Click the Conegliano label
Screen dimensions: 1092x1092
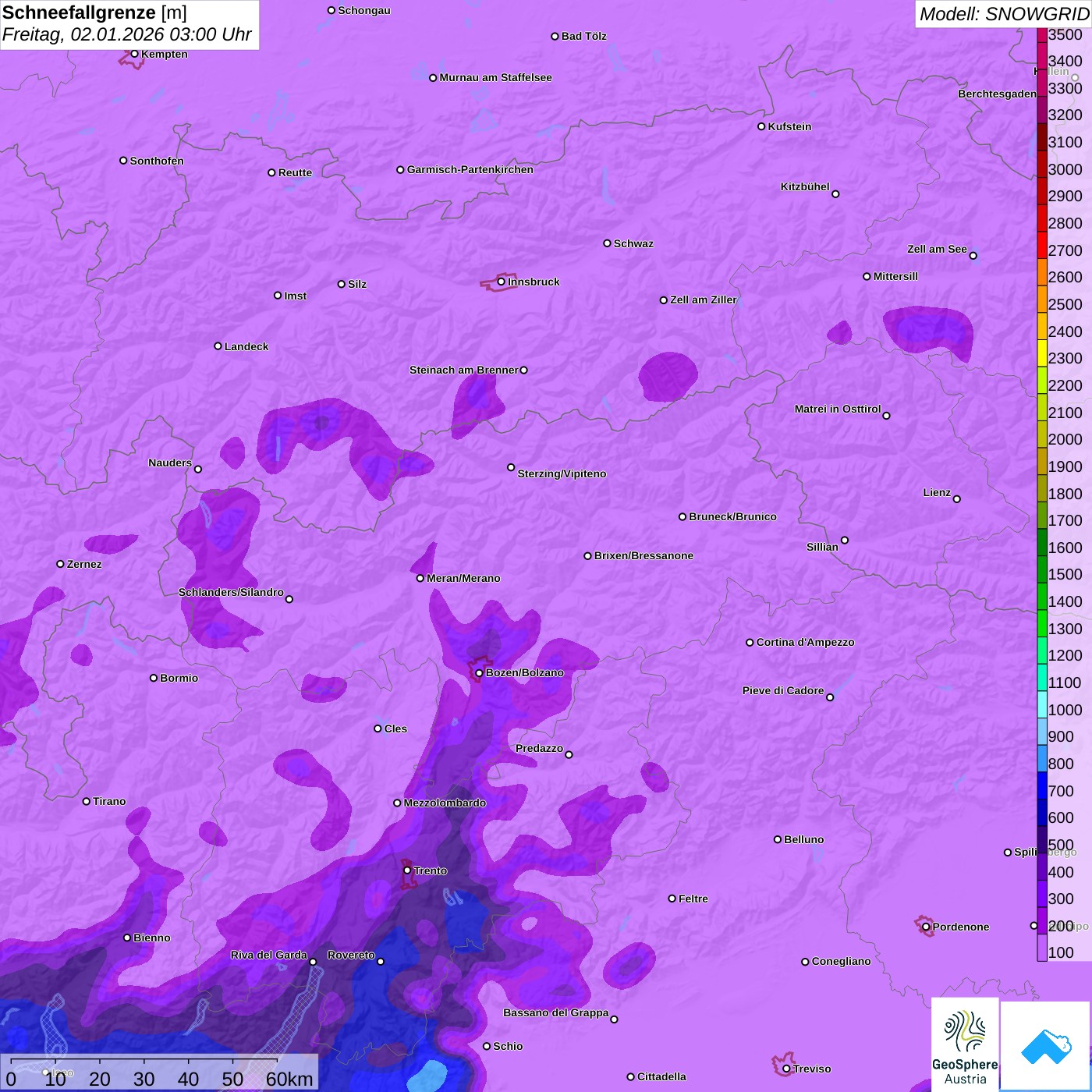[841, 961]
